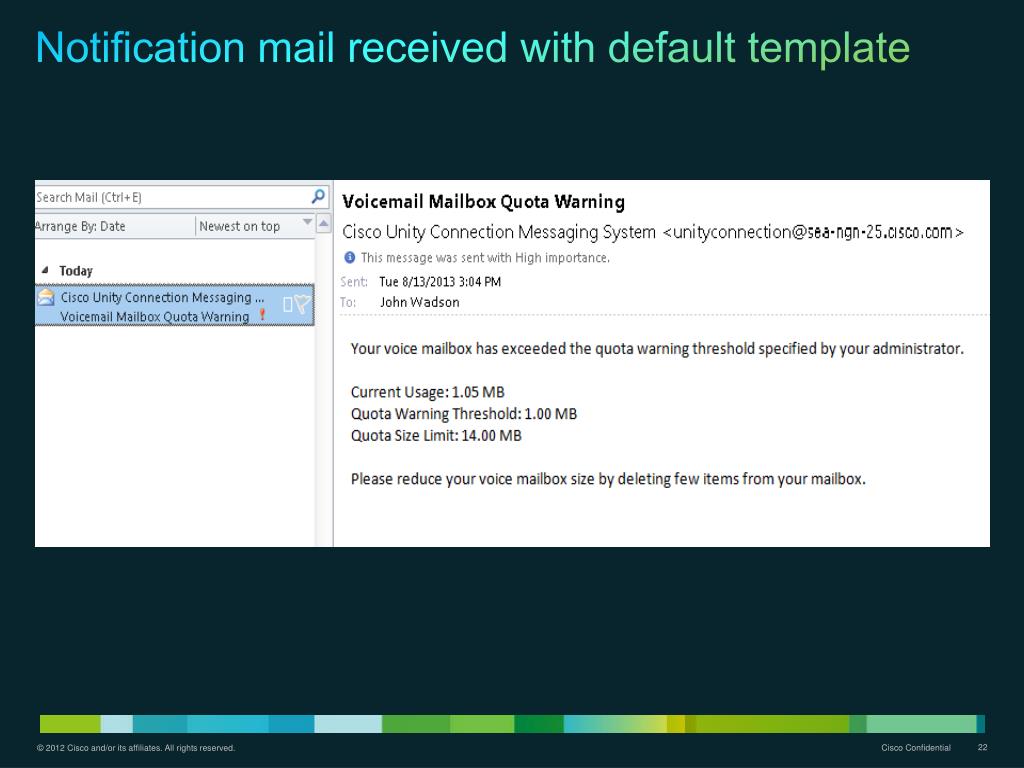Click the Please reduce your voice mailbox line
The height and width of the screenshot is (768, 1024).
click(608, 479)
